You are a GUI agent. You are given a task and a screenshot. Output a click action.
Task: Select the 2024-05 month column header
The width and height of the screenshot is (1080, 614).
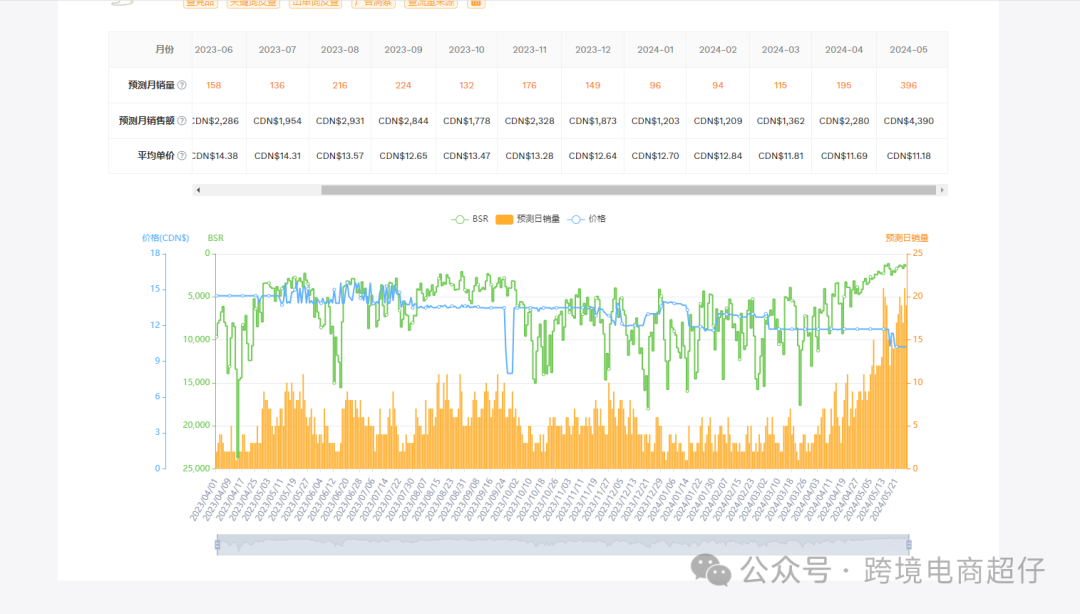point(908,50)
